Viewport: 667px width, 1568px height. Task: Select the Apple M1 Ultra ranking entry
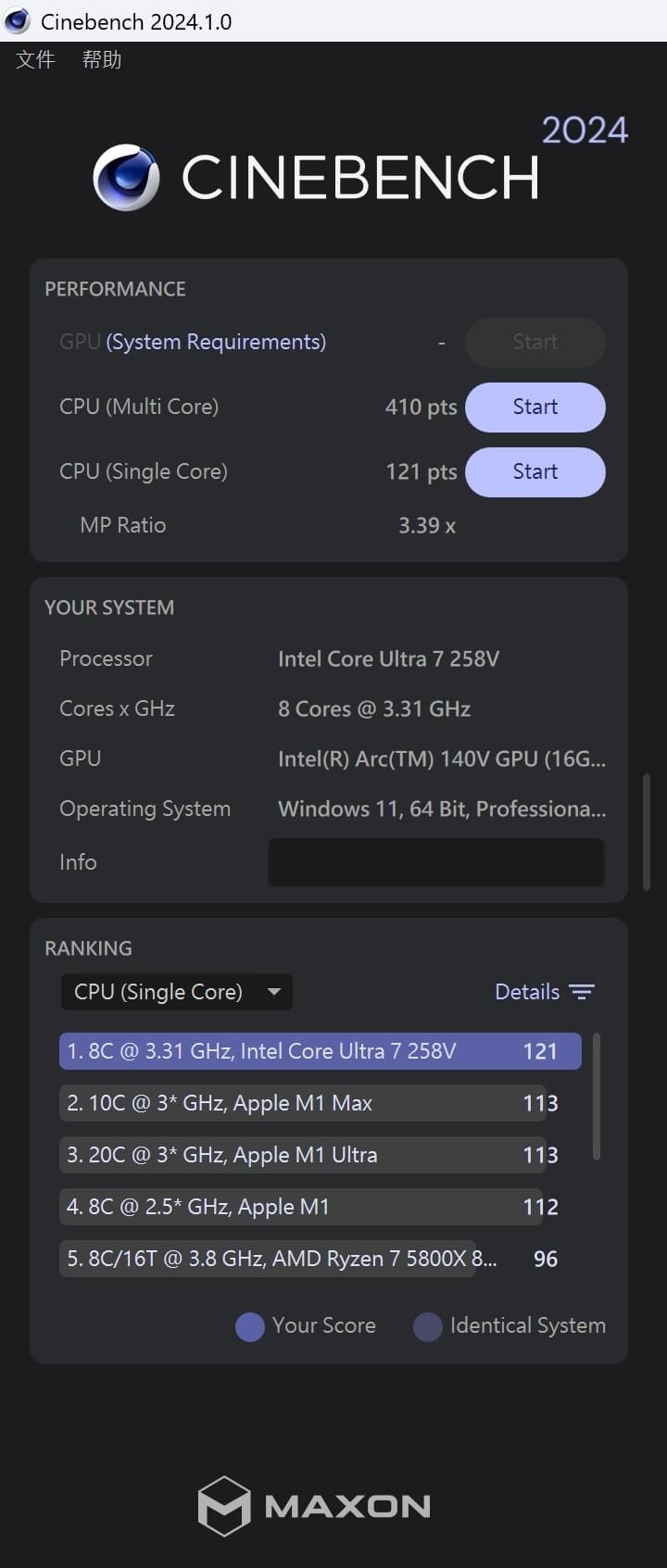pos(301,1155)
